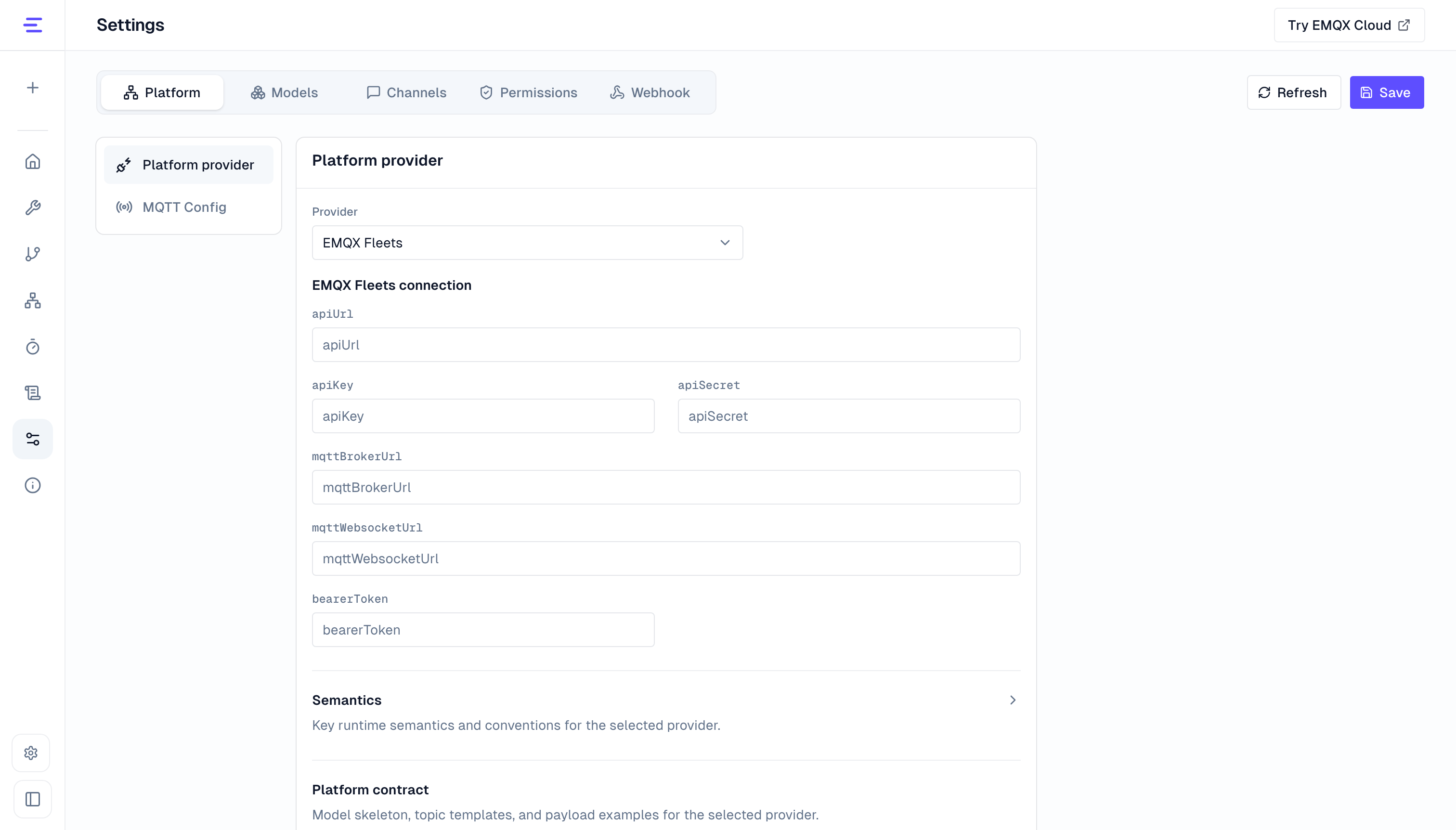
Task: Expand the Semantics section chevron
Action: click(x=1013, y=700)
